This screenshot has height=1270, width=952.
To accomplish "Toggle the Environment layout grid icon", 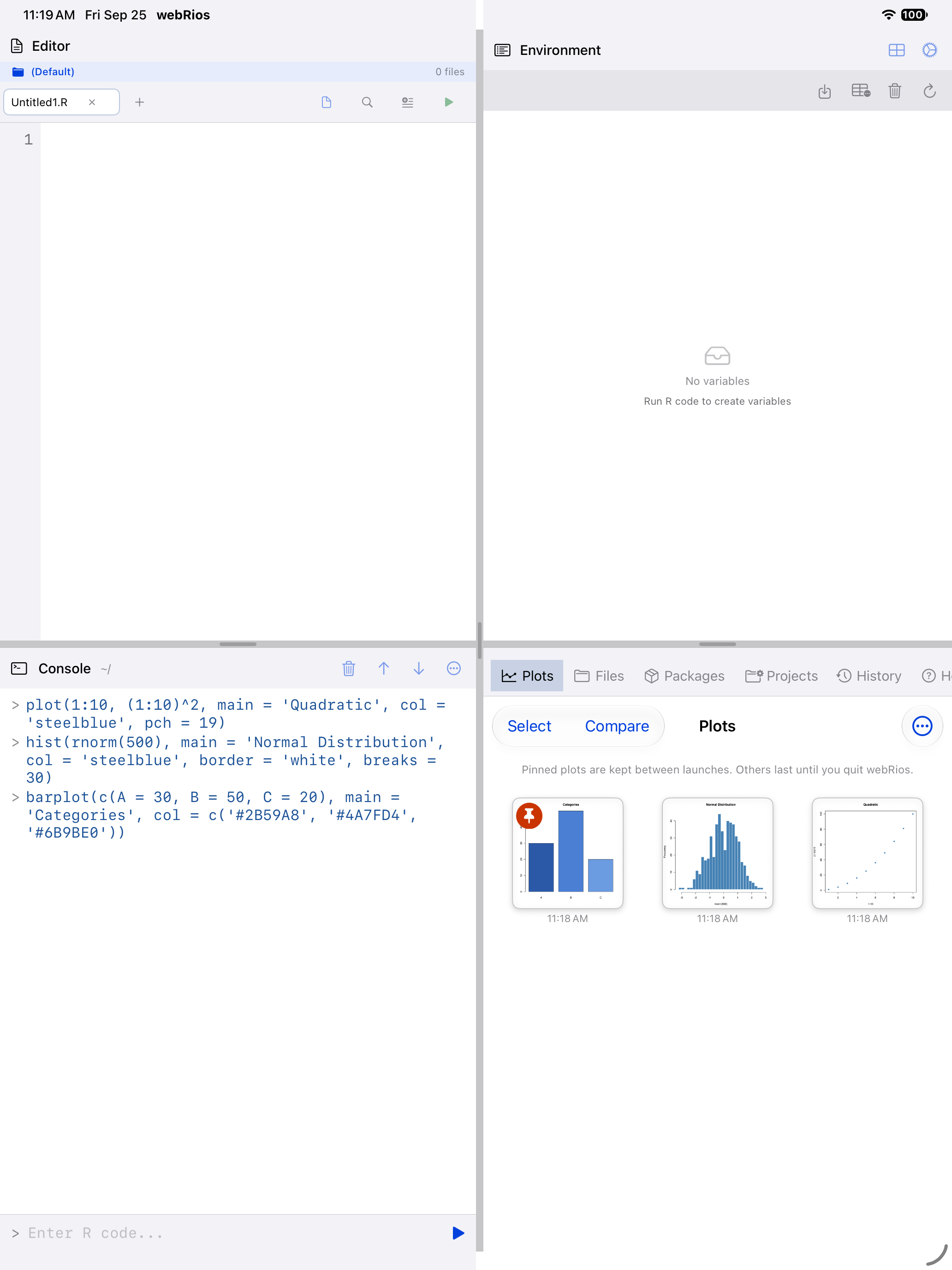I will point(896,50).
